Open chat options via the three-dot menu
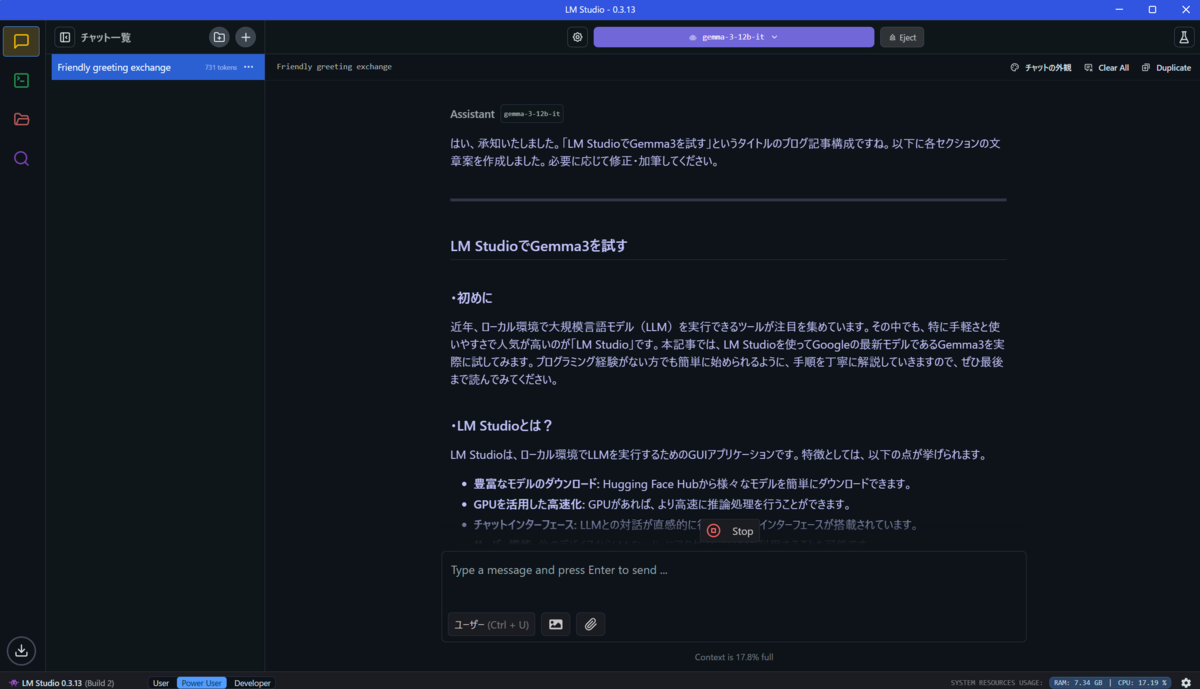 point(247,67)
